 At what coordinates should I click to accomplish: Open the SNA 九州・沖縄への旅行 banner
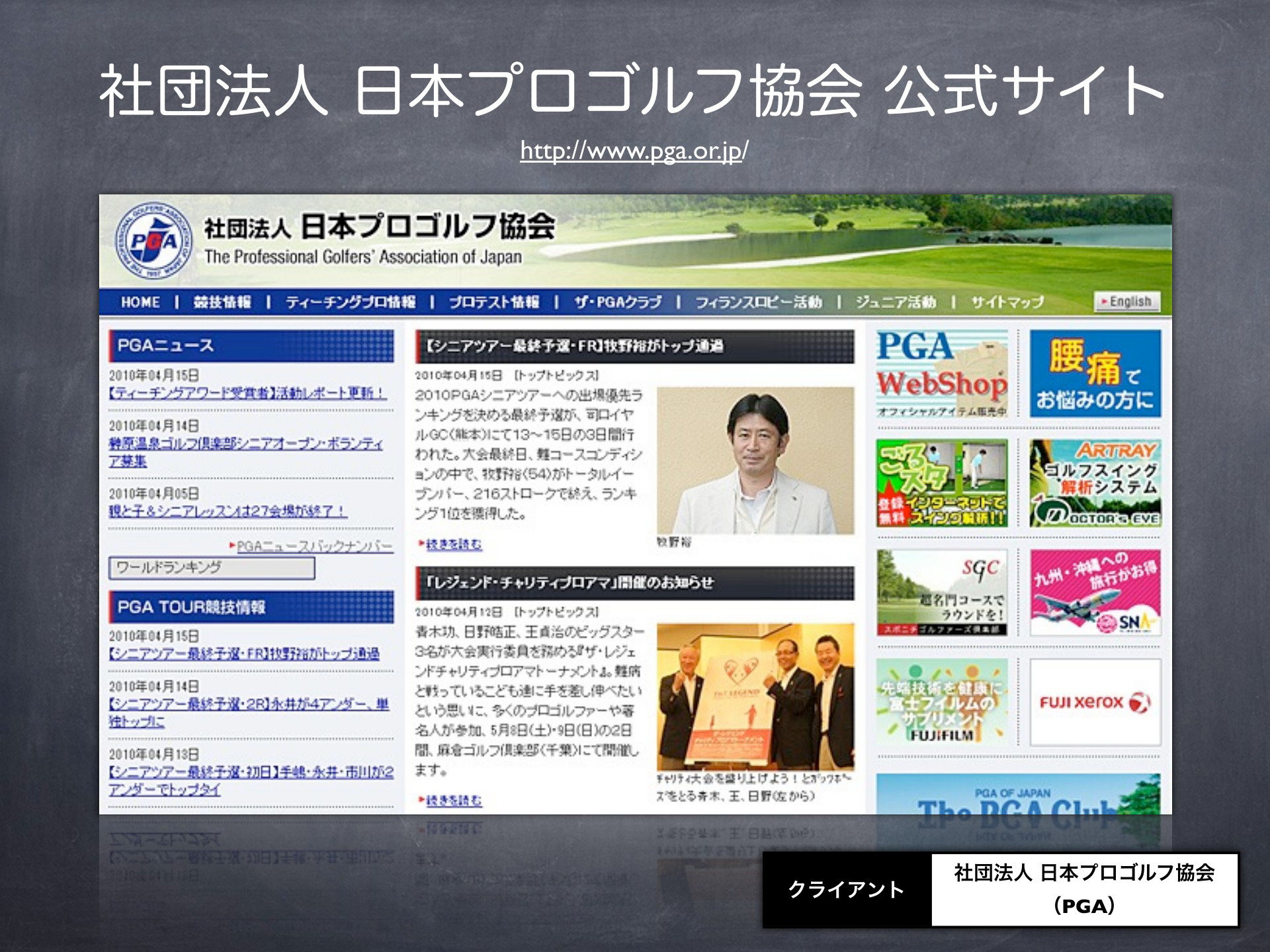click(x=1095, y=592)
